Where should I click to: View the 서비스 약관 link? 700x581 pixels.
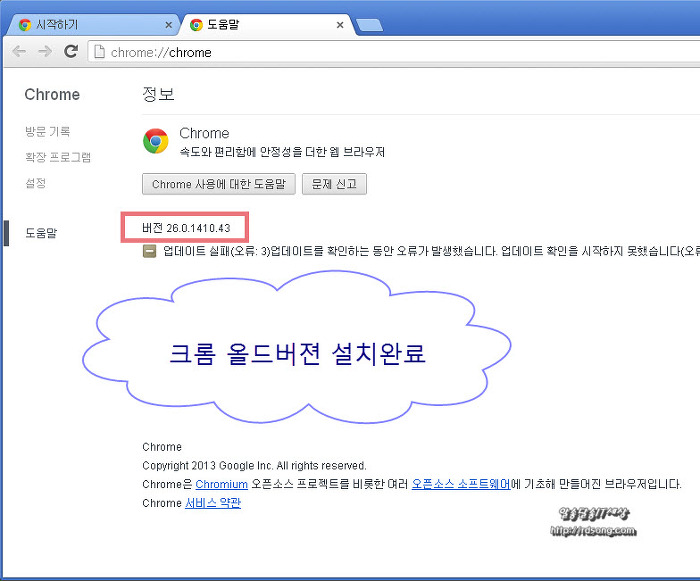213,503
